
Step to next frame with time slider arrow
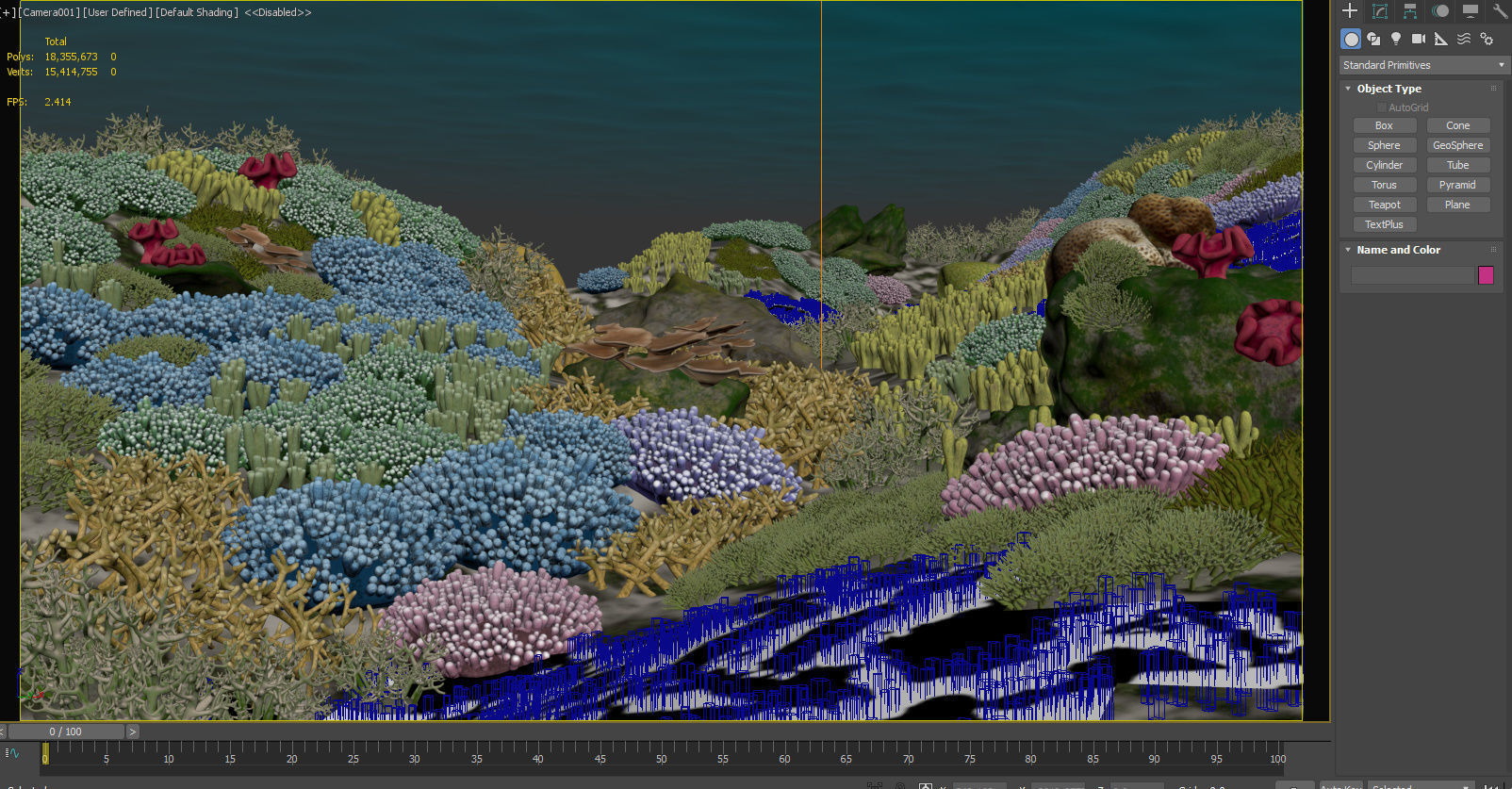[x=132, y=731]
